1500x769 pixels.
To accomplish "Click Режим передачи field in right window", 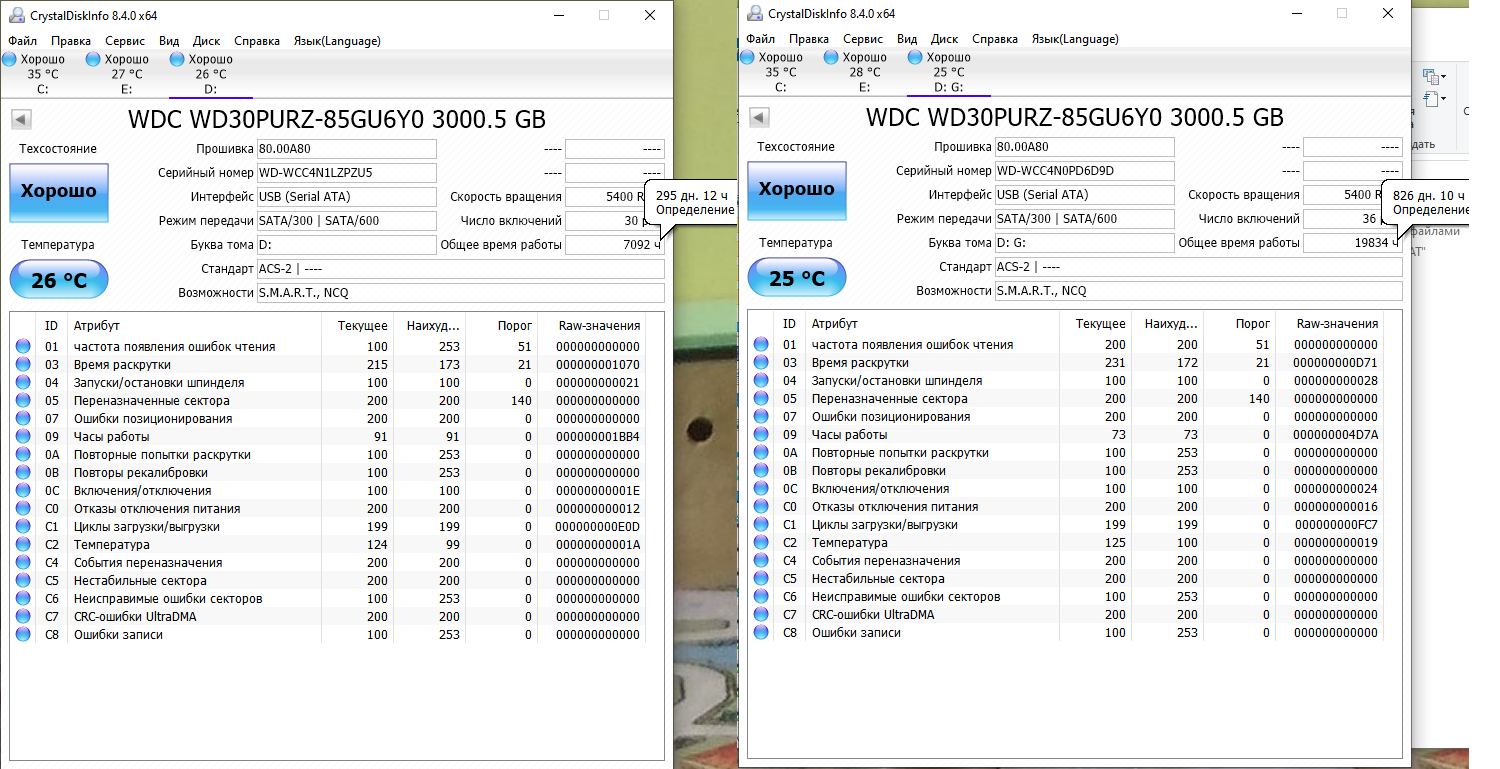I will [x=1085, y=219].
